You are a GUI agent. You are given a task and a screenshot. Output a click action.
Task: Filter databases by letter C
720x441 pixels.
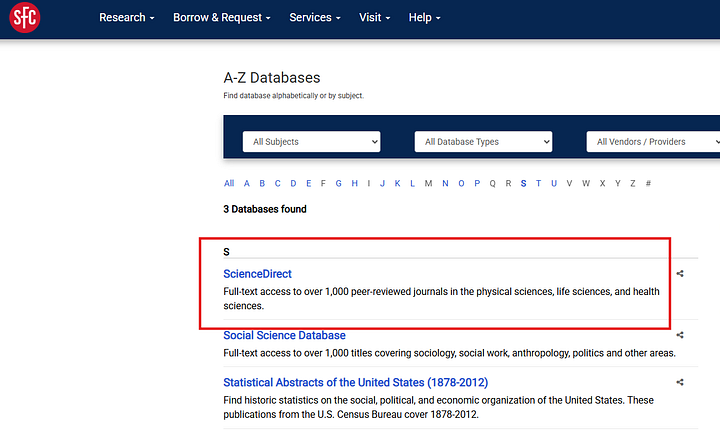click(x=277, y=183)
